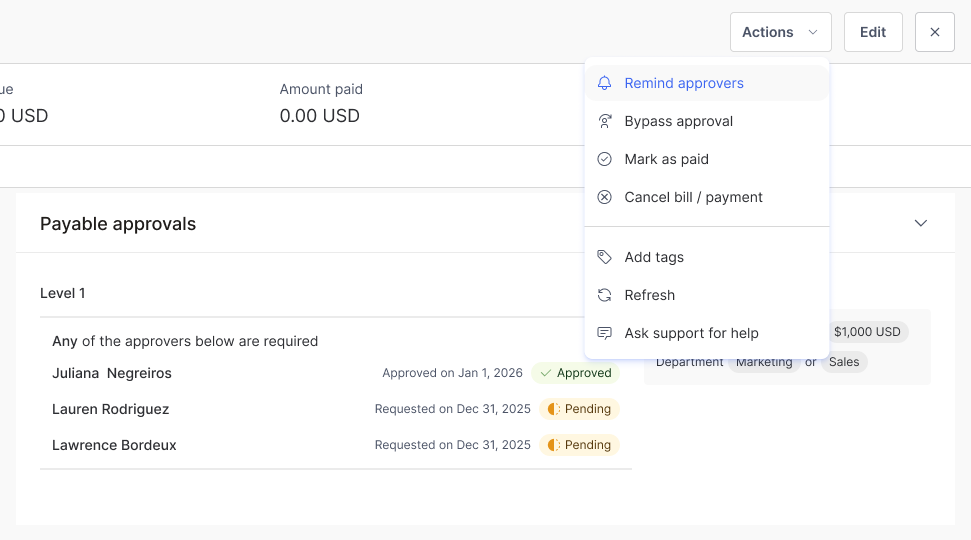Click Lauren Rodriguez's Pending status badge
This screenshot has height=540, width=971.
[x=580, y=409]
